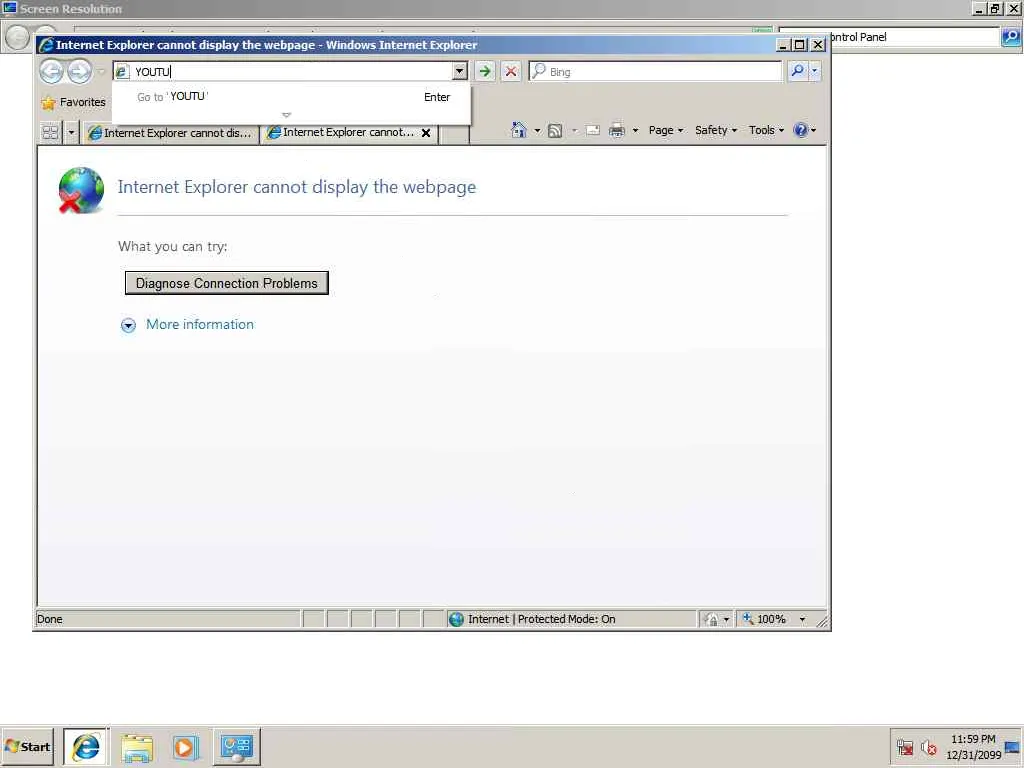Open the Help question mark icon
1024x768 pixels.
pyautogui.click(x=800, y=130)
